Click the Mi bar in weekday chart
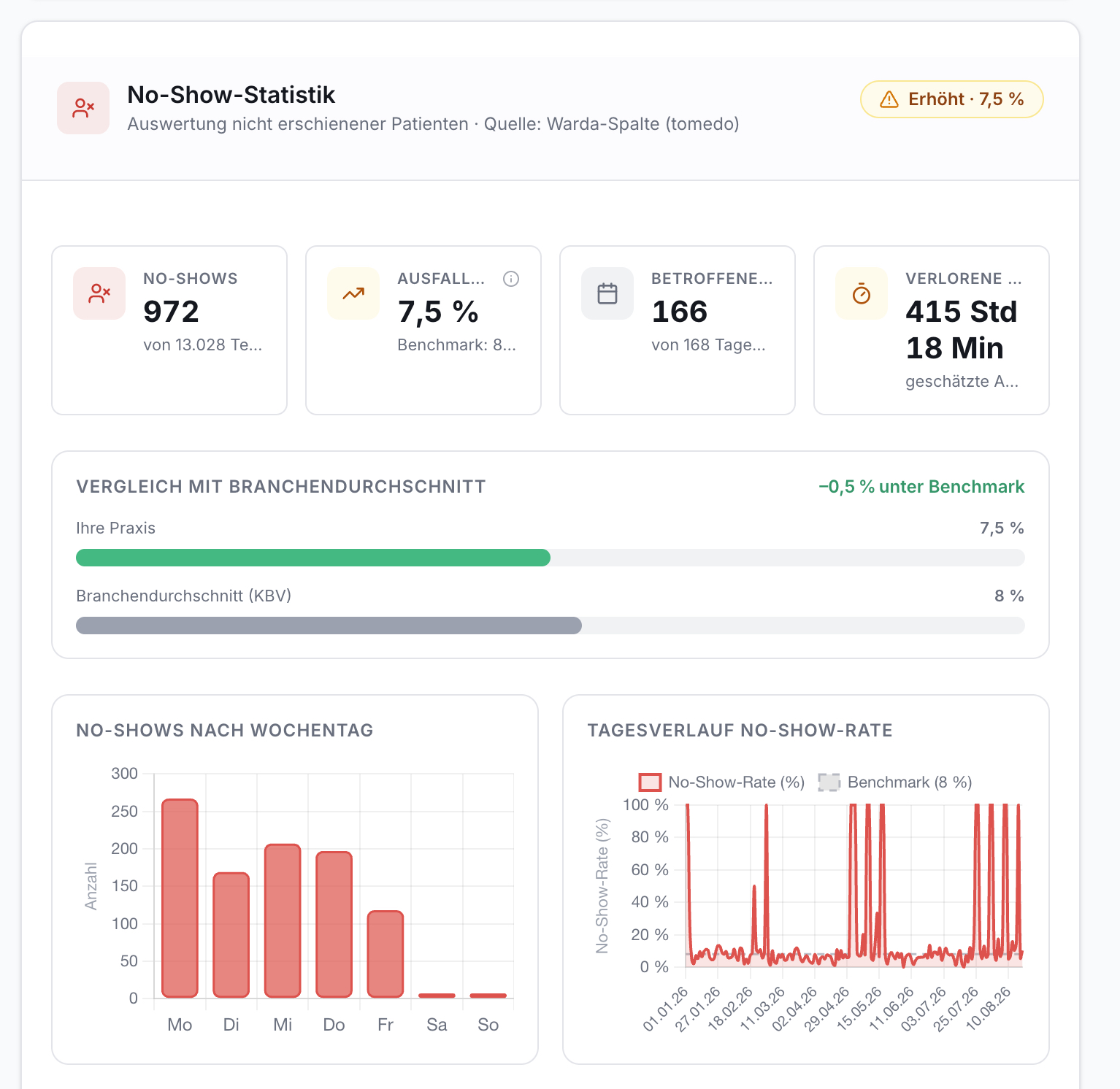 pos(283,921)
